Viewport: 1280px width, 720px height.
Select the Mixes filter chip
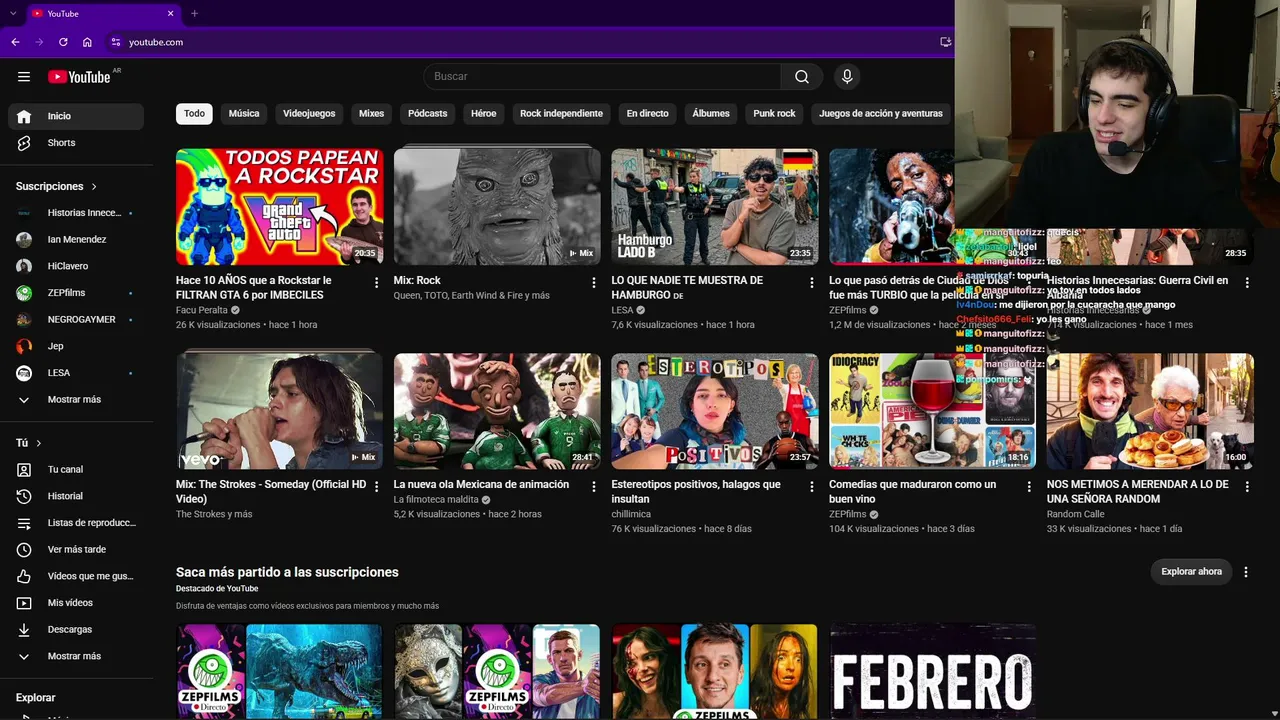(x=372, y=114)
